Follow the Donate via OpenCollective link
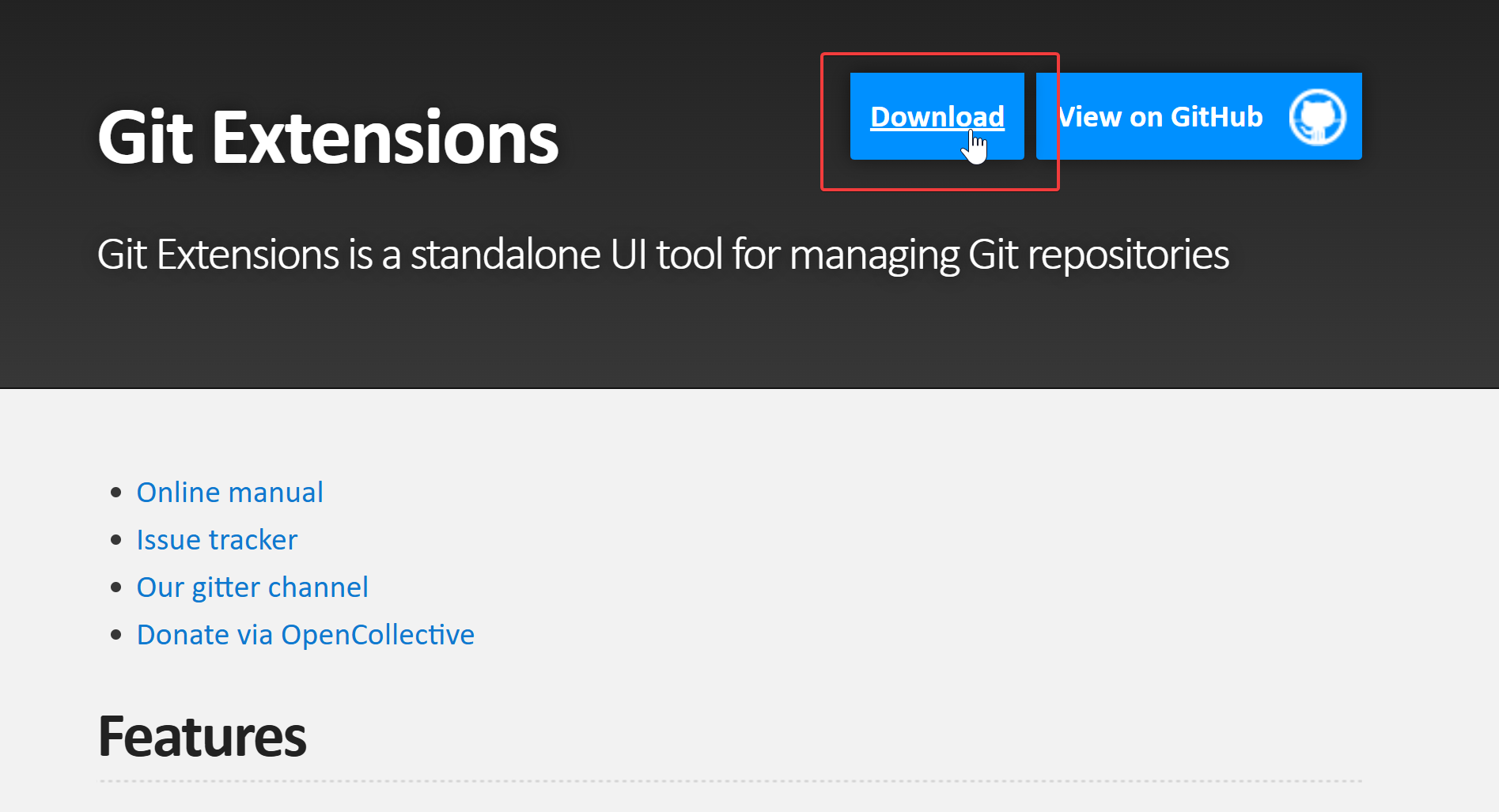Image resolution: width=1499 pixels, height=812 pixels. (x=305, y=635)
